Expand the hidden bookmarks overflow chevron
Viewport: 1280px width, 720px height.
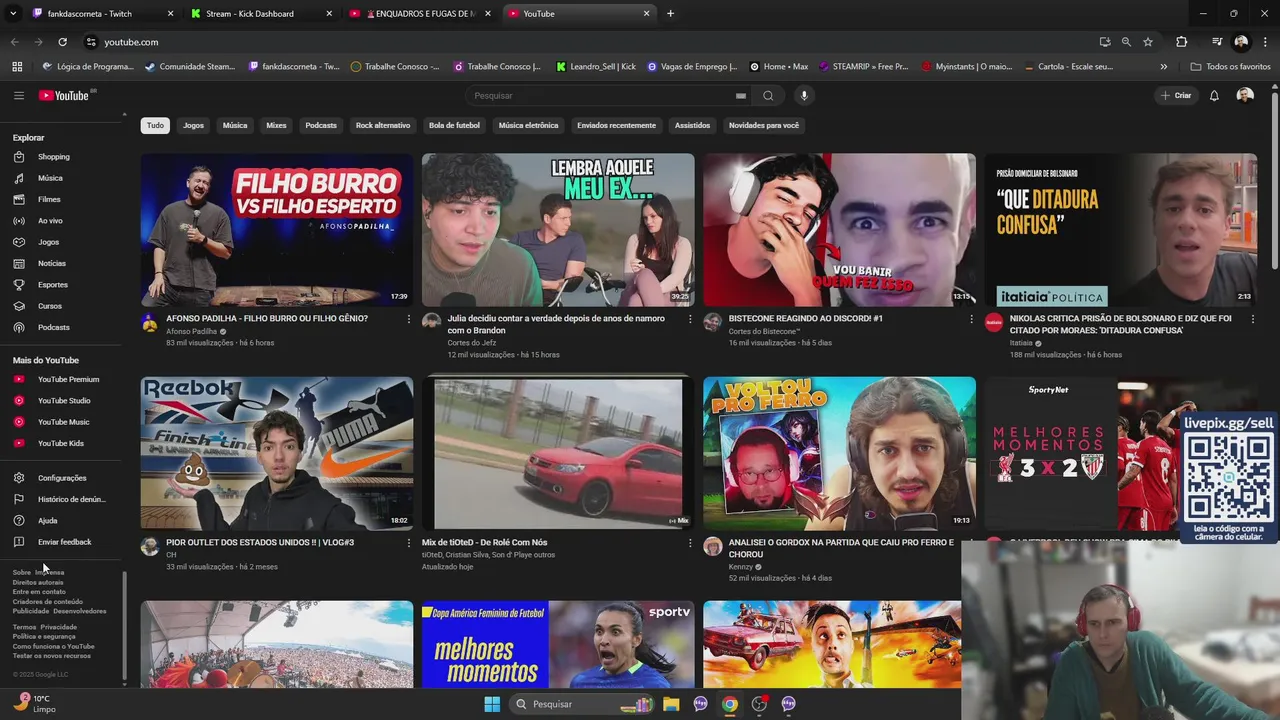pos(1163,67)
